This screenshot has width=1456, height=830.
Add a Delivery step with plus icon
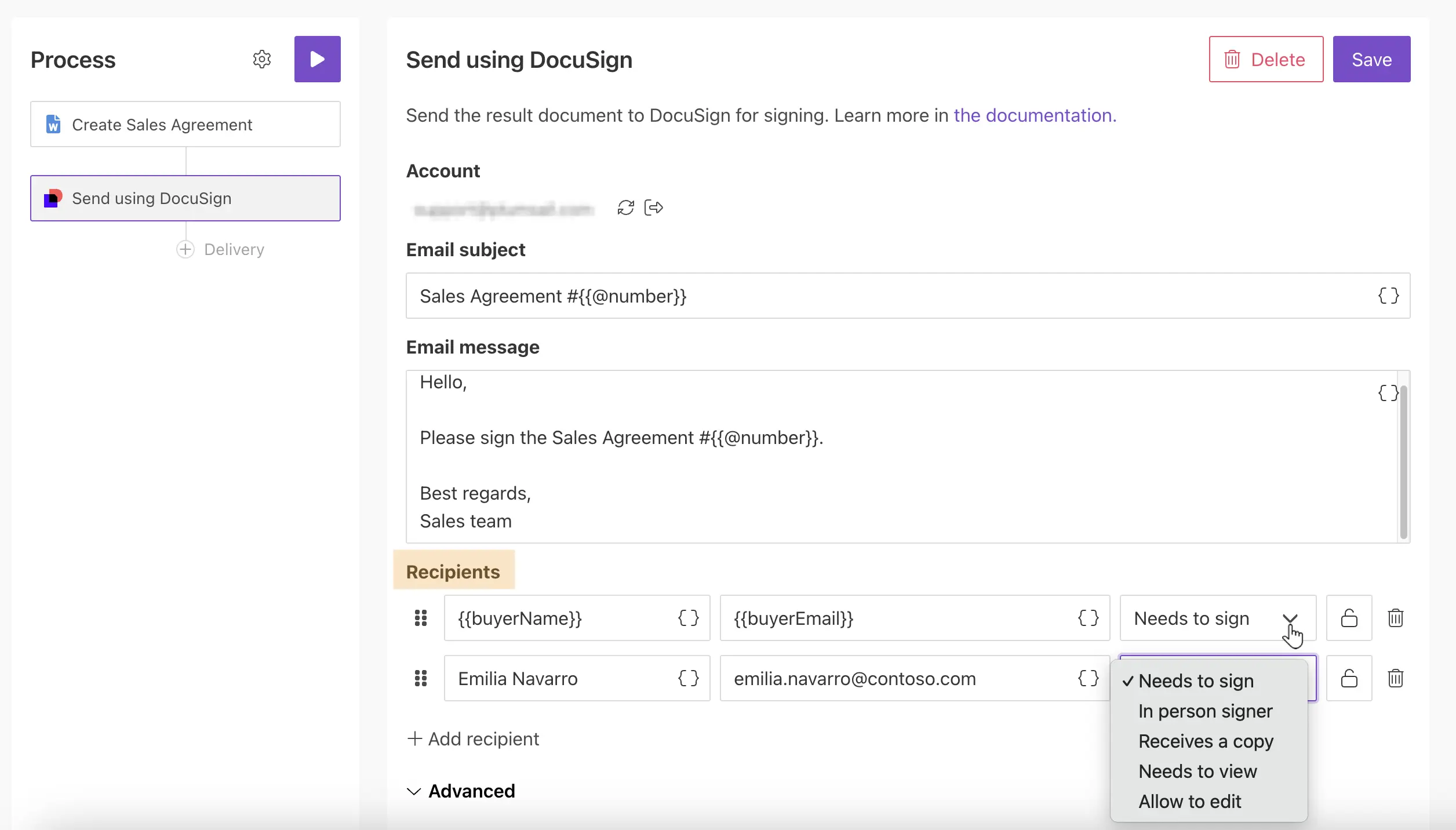pos(185,249)
